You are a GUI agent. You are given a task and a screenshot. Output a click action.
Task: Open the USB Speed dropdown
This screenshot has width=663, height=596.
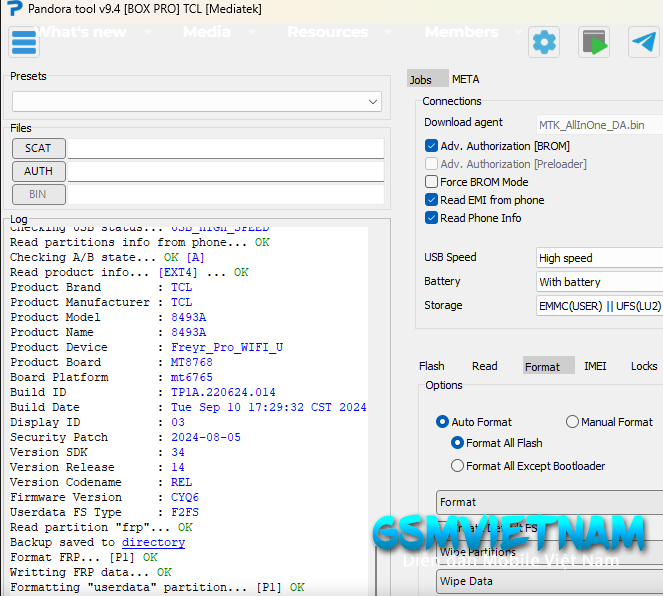click(598, 258)
